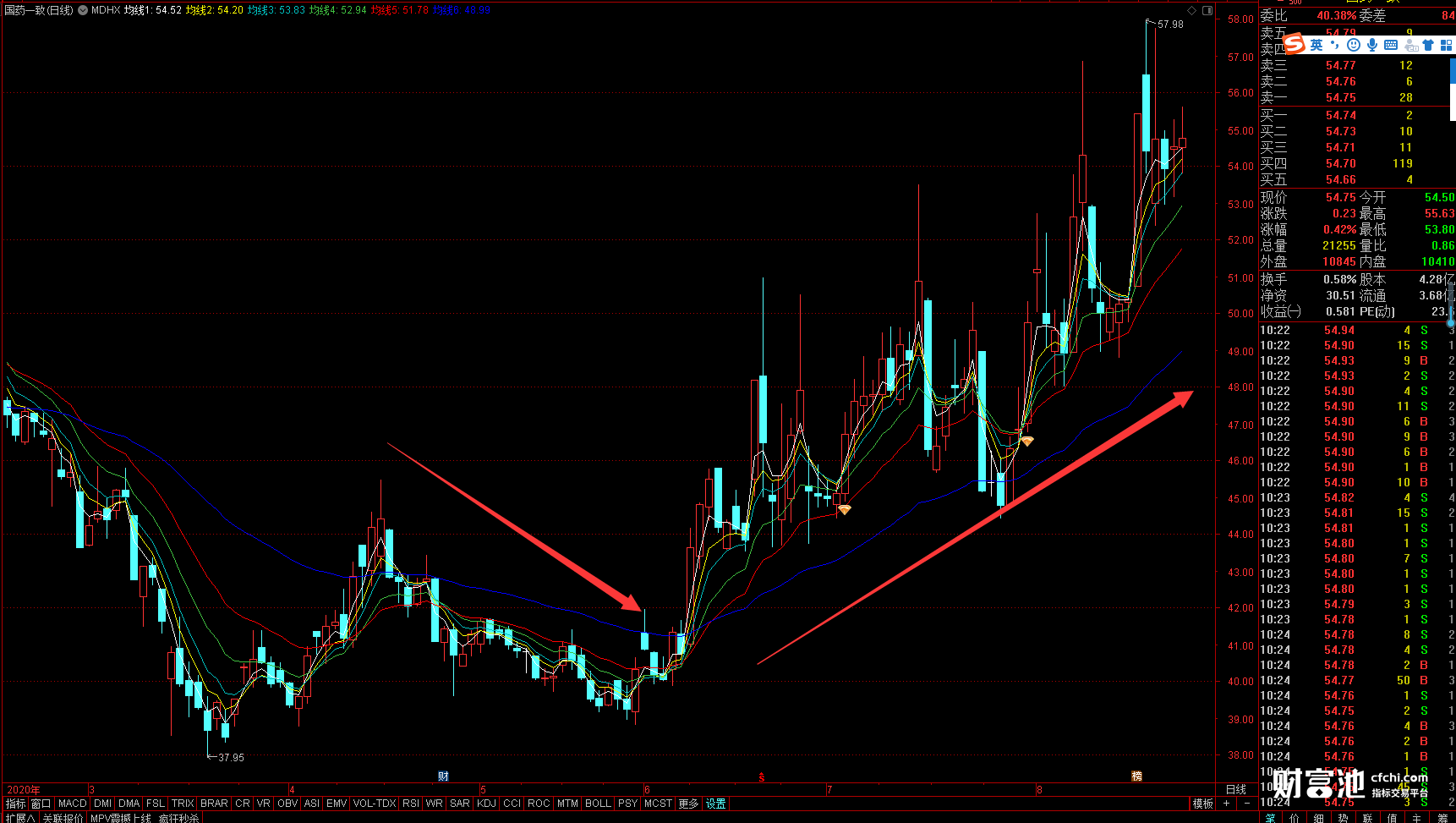This screenshot has height=823, width=1456.
Task: Select the BOLL indicator
Action: [598, 804]
